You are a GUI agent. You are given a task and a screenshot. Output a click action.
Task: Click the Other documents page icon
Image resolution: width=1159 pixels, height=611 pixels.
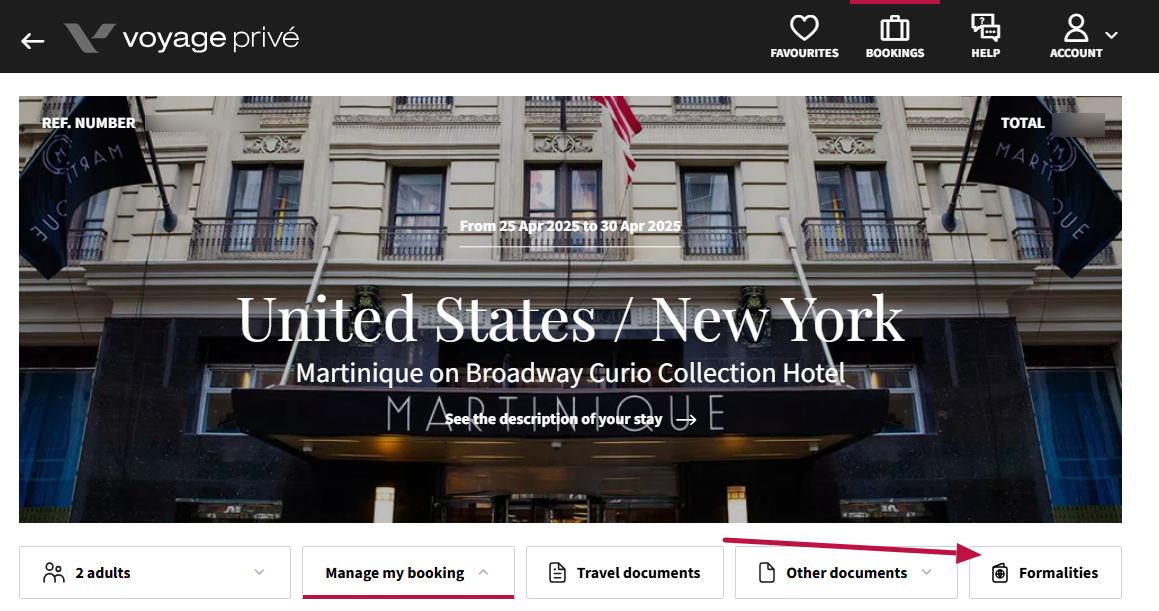(767, 573)
